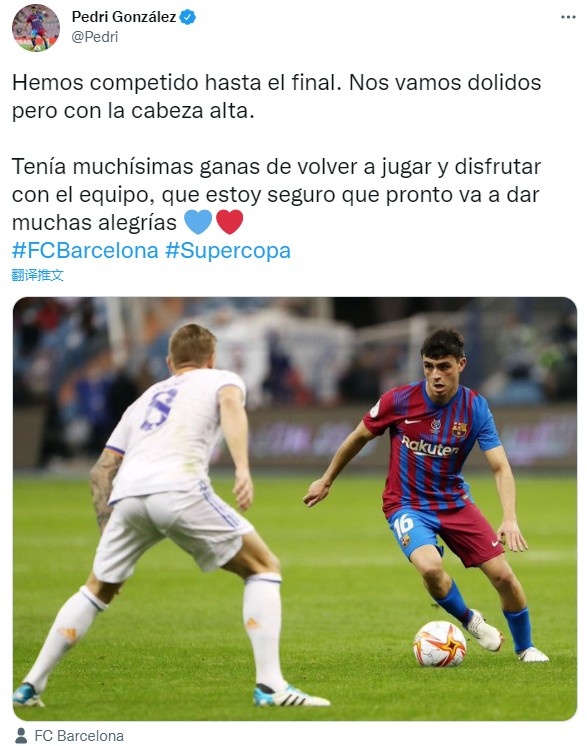Click the soccer ball in the photo
The width and height of the screenshot is (587, 746).
pos(440,644)
